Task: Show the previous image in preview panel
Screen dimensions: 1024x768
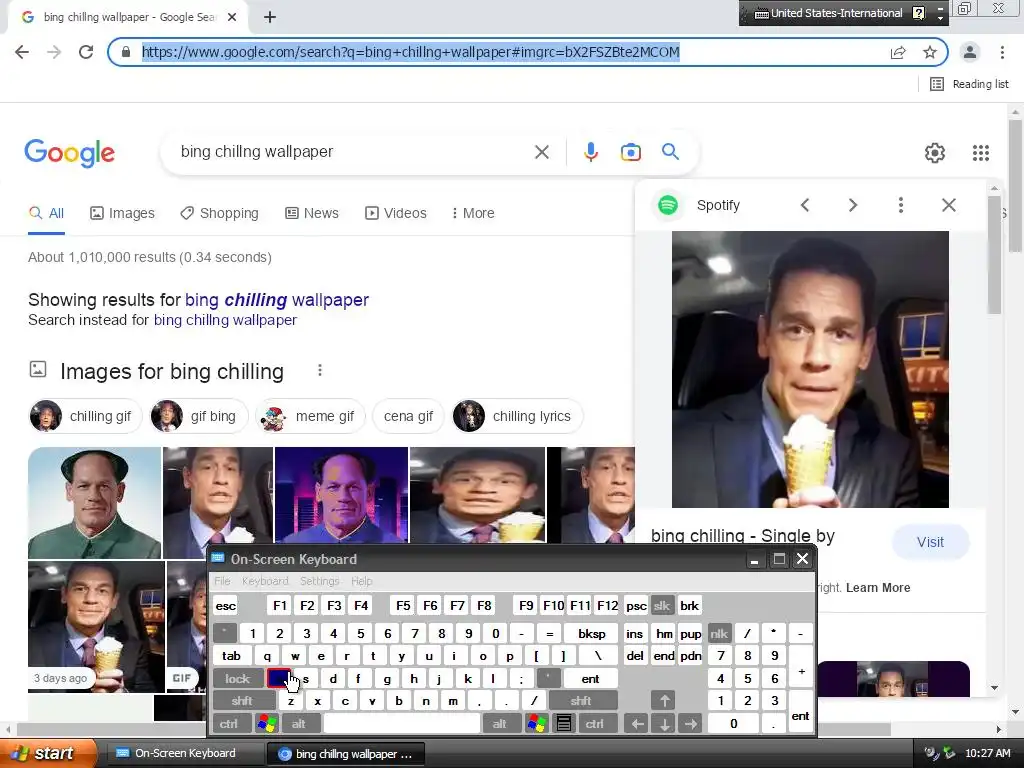Action: coord(805,205)
